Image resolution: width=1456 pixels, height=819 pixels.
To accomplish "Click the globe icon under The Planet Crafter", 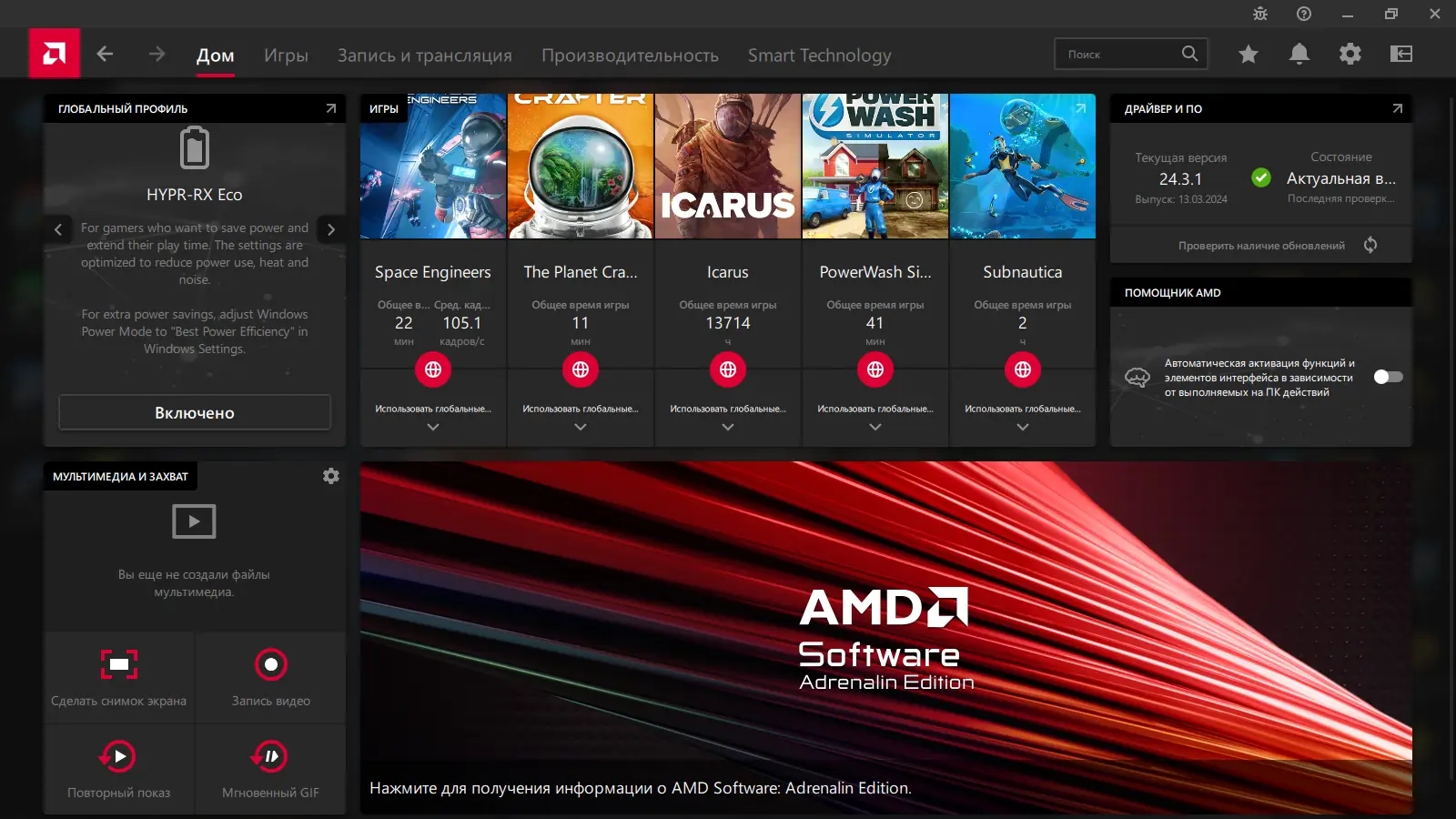I will tap(581, 369).
